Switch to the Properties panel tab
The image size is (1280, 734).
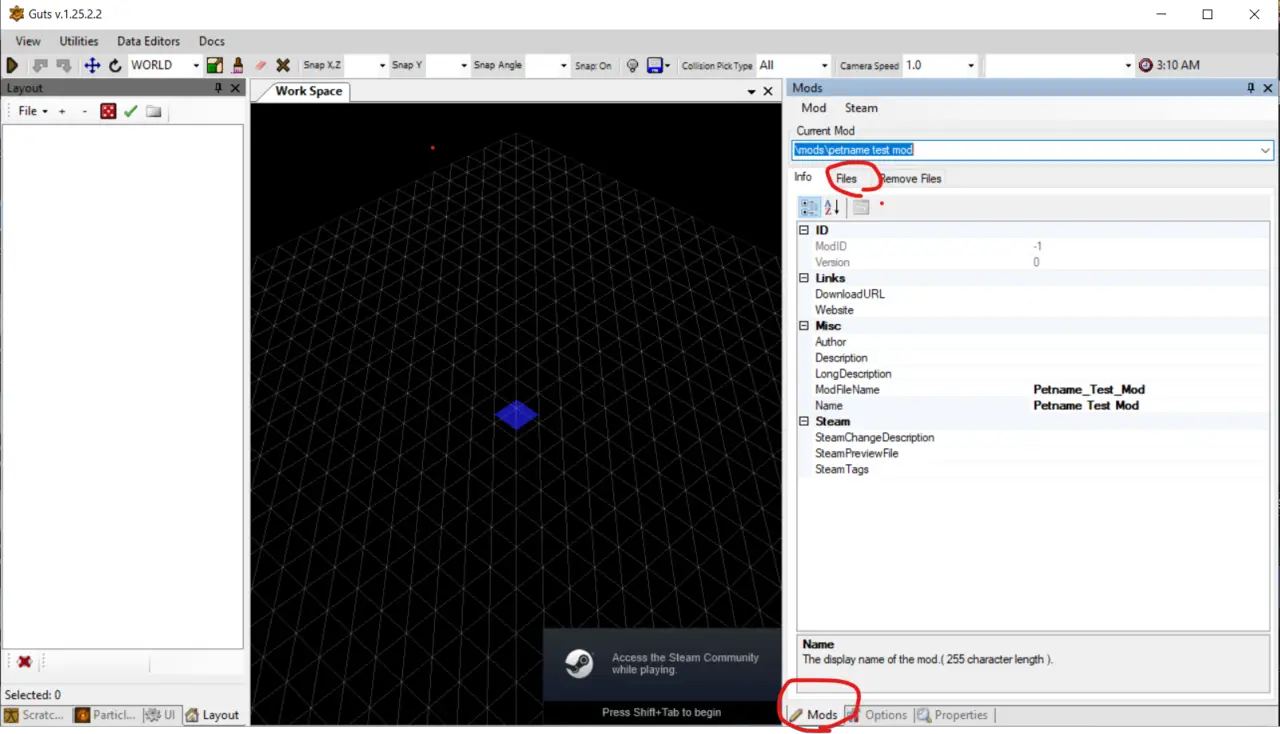[952, 715]
